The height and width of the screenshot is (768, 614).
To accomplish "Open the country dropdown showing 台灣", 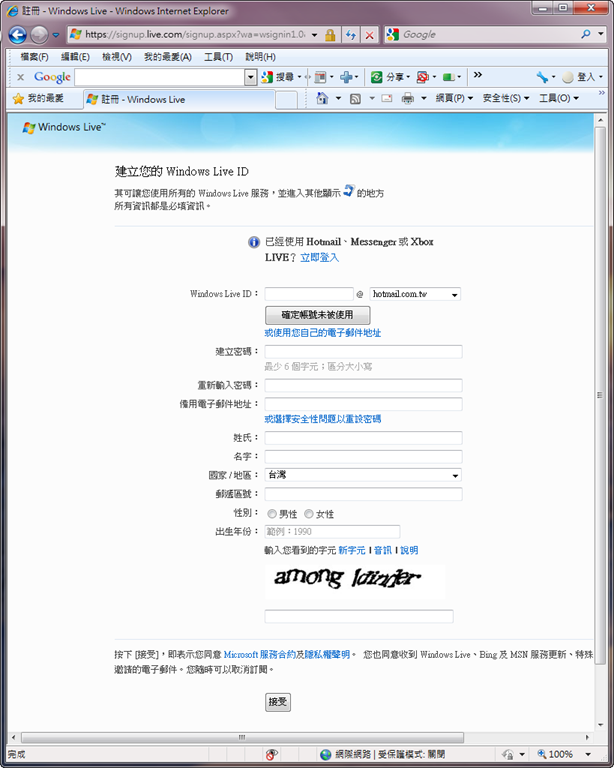I will click(363, 475).
